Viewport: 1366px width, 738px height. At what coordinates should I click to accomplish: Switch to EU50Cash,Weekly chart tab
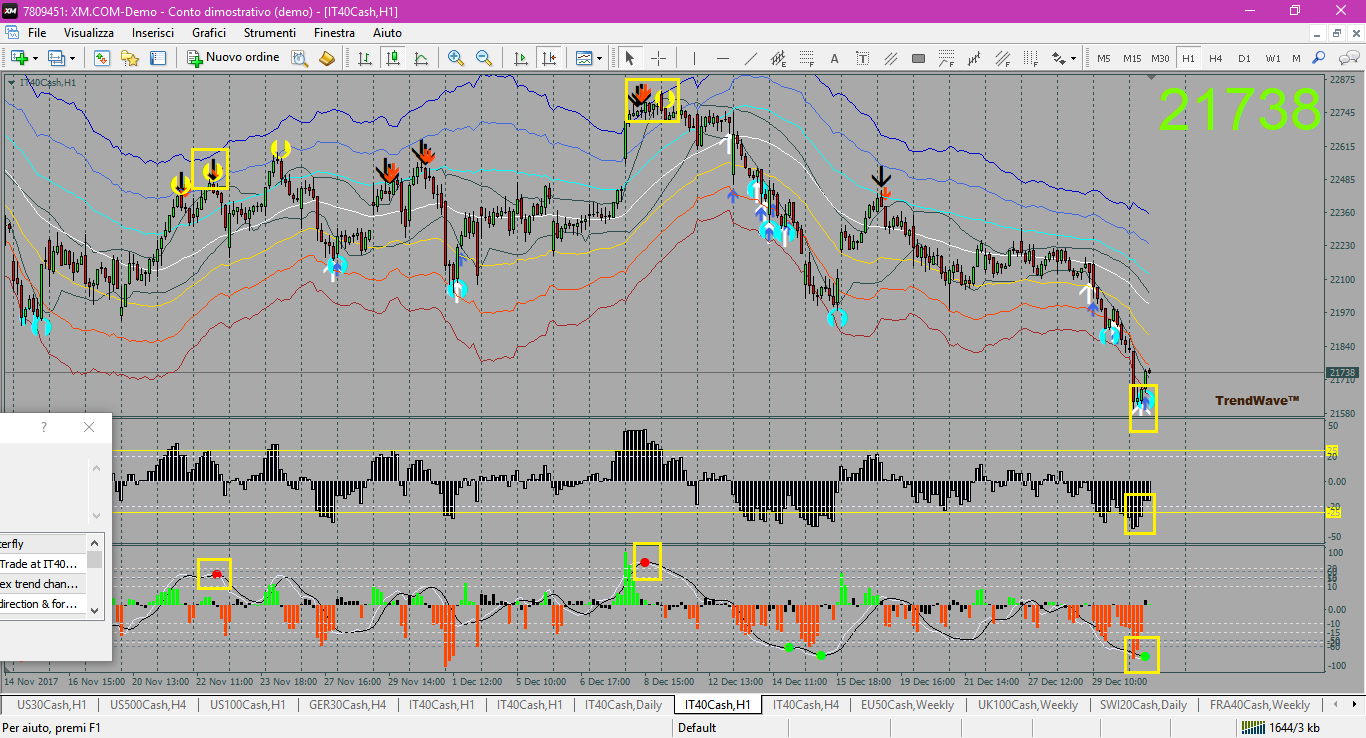pos(907,705)
